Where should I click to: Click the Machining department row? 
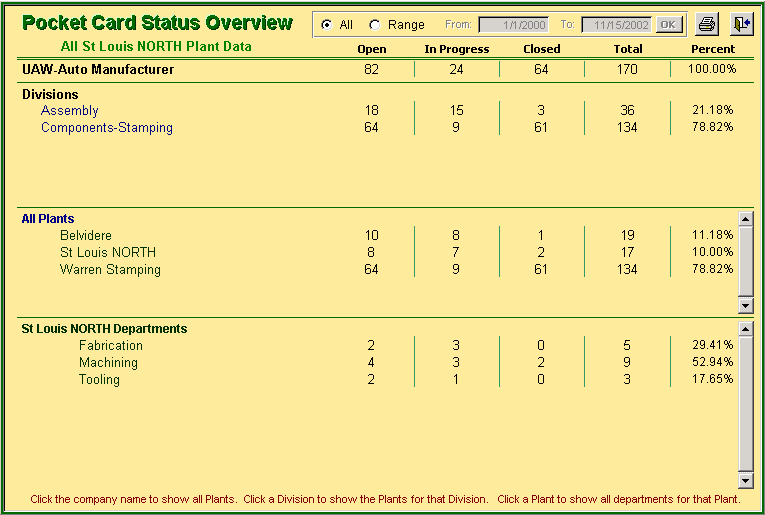point(108,362)
